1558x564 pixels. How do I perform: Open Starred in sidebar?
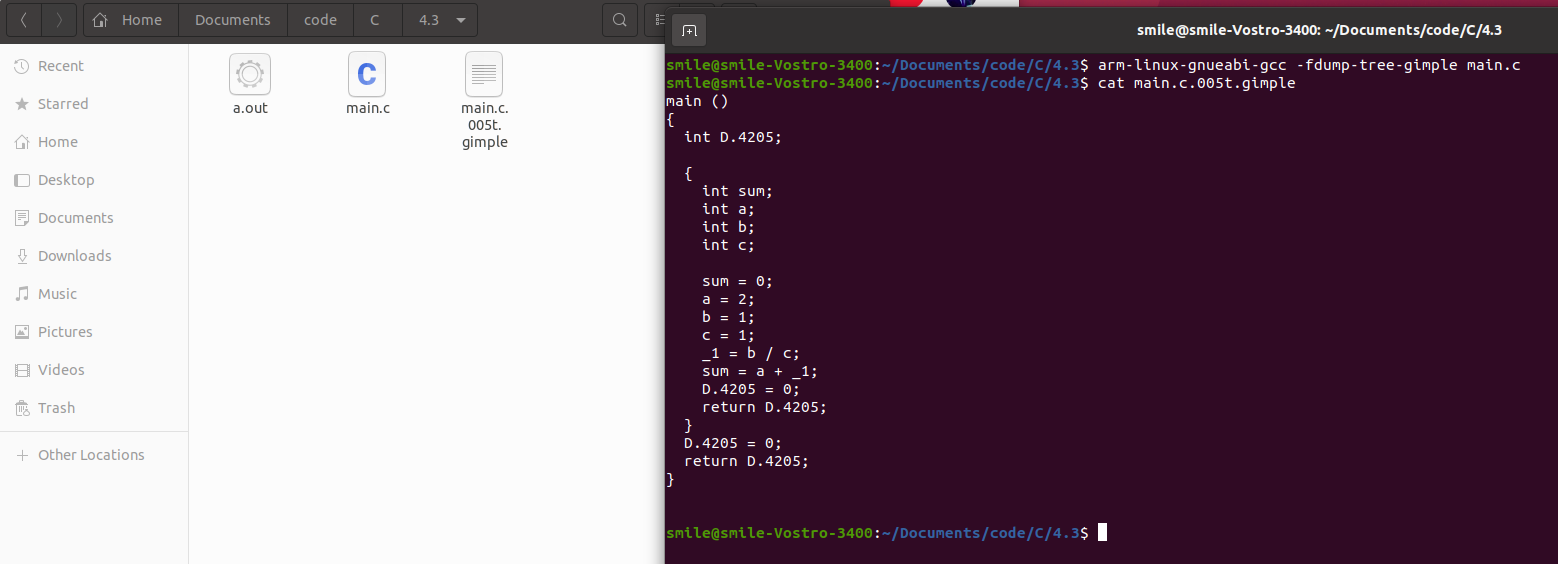[94, 104]
